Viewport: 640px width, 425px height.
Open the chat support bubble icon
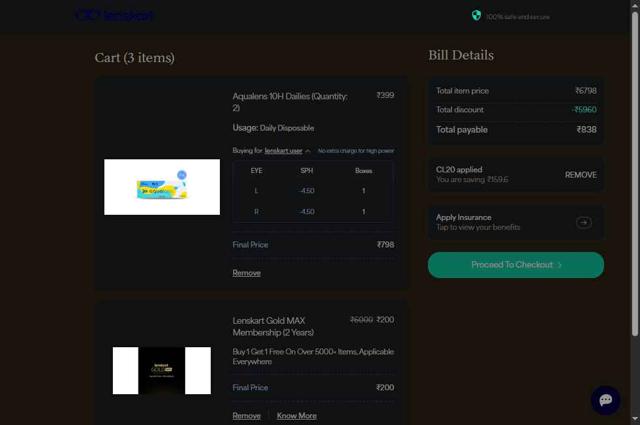tap(605, 400)
